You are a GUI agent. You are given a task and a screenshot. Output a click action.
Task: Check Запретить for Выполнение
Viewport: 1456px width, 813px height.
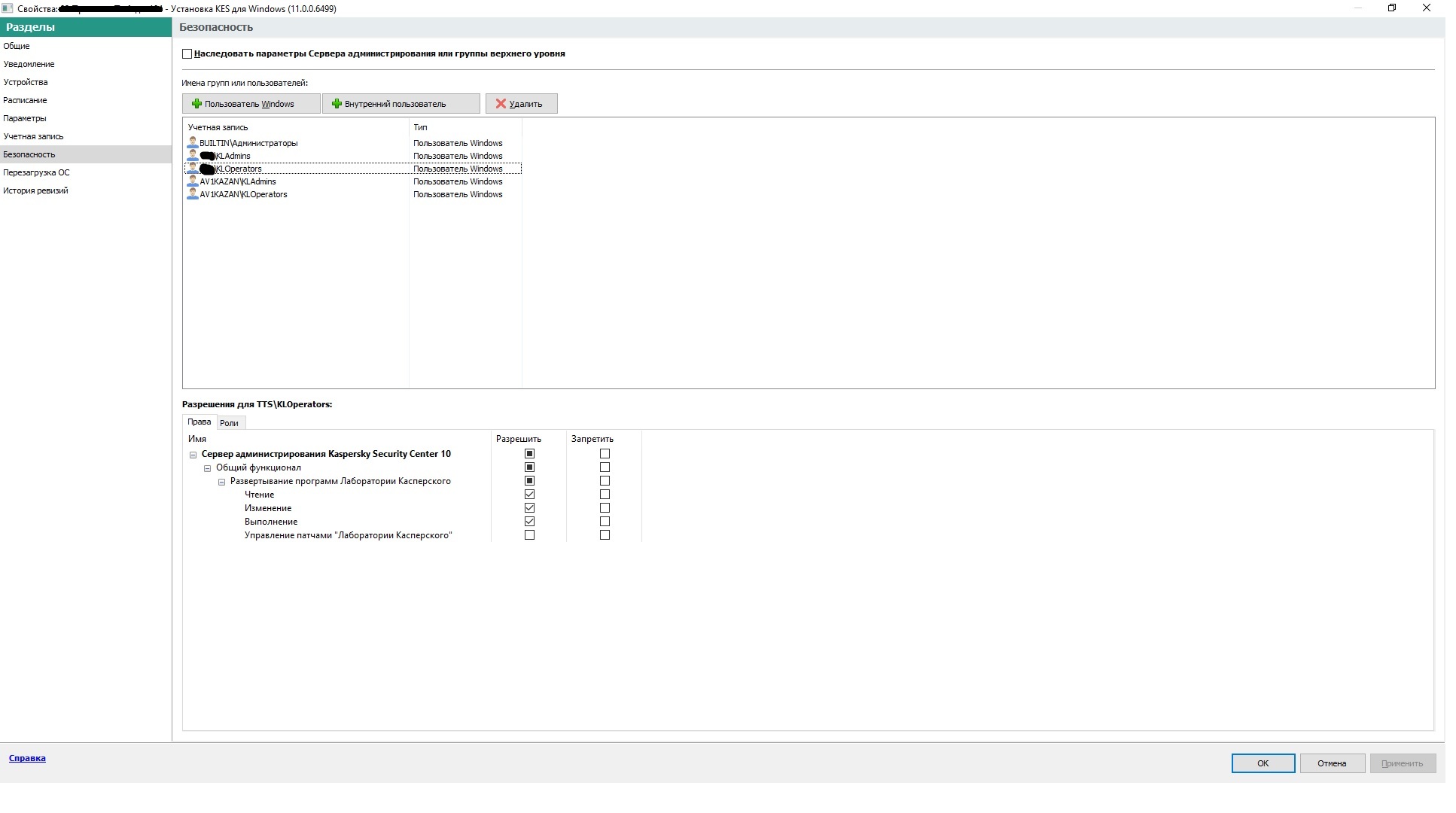click(x=605, y=522)
